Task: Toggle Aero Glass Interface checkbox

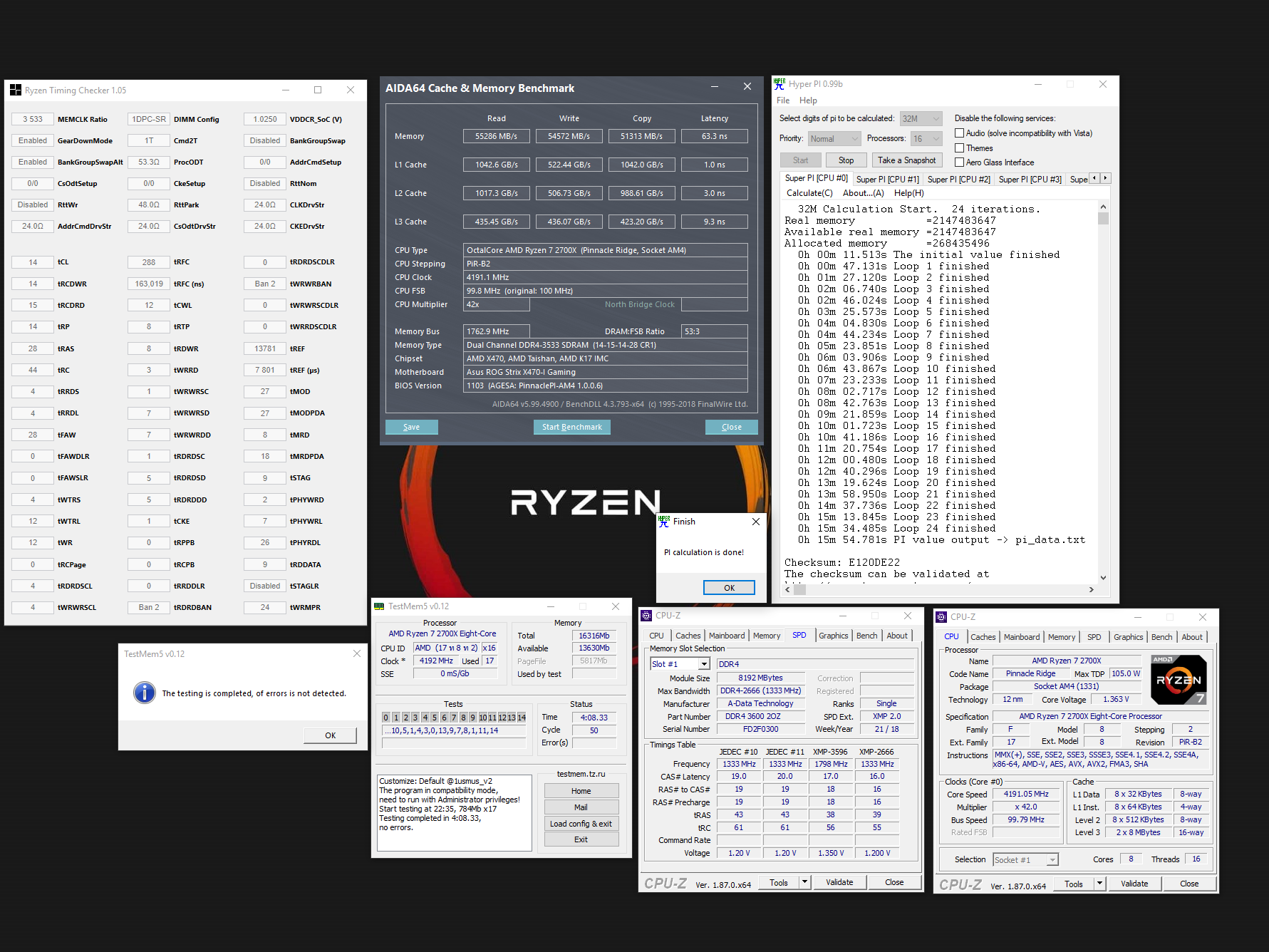Action: [x=959, y=162]
